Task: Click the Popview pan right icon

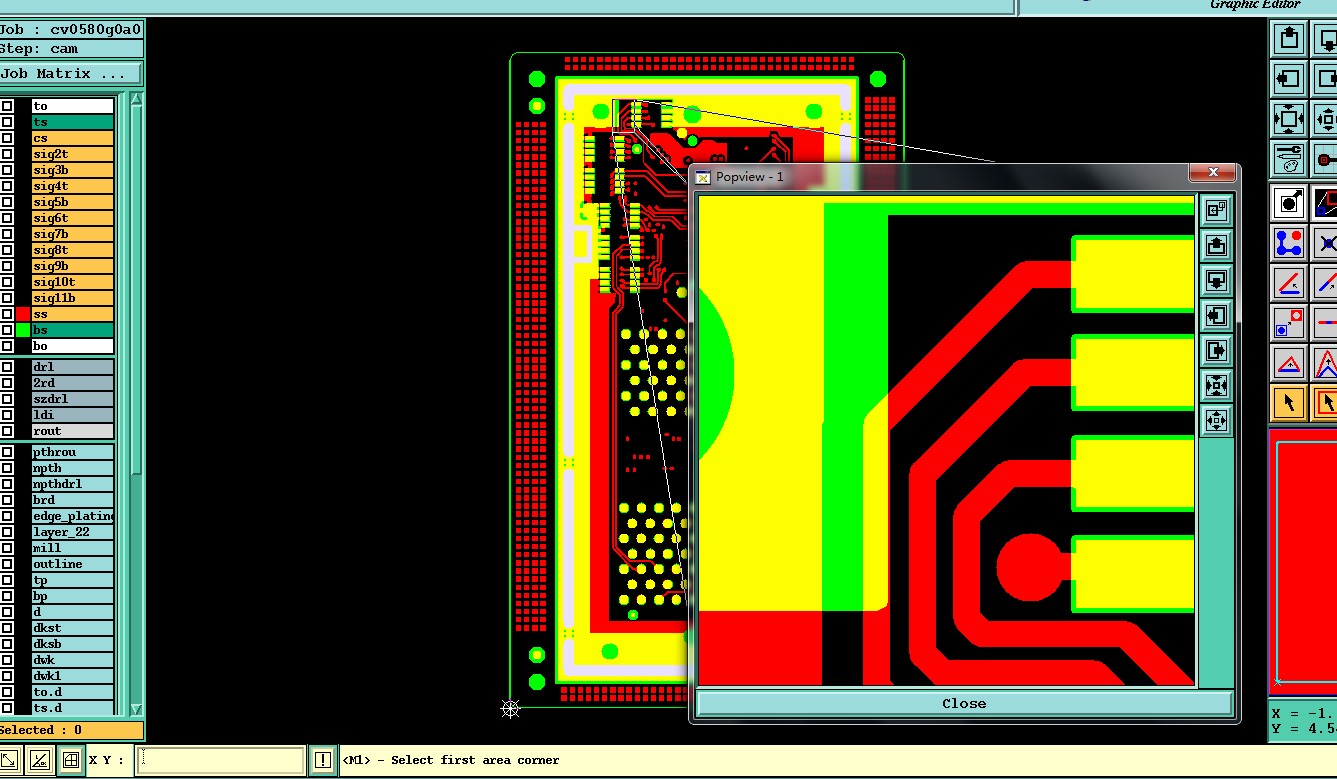Action: point(1216,350)
